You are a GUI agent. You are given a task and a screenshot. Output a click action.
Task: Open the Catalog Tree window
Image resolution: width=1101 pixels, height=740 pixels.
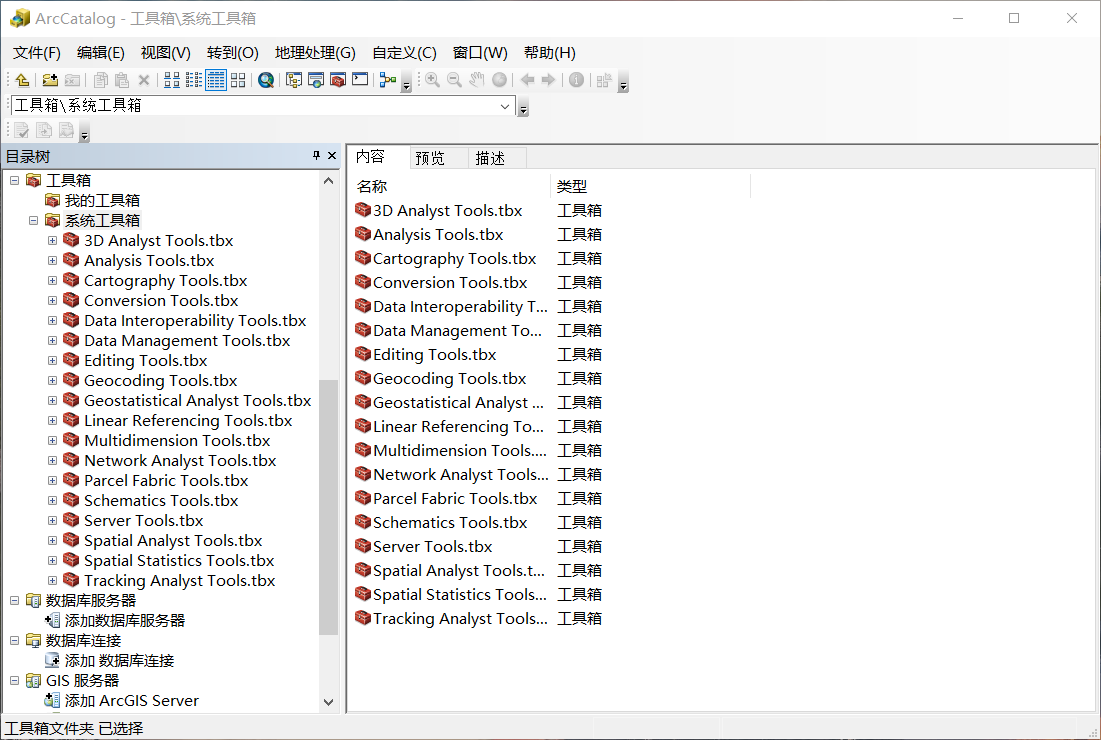tap(294, 80)
